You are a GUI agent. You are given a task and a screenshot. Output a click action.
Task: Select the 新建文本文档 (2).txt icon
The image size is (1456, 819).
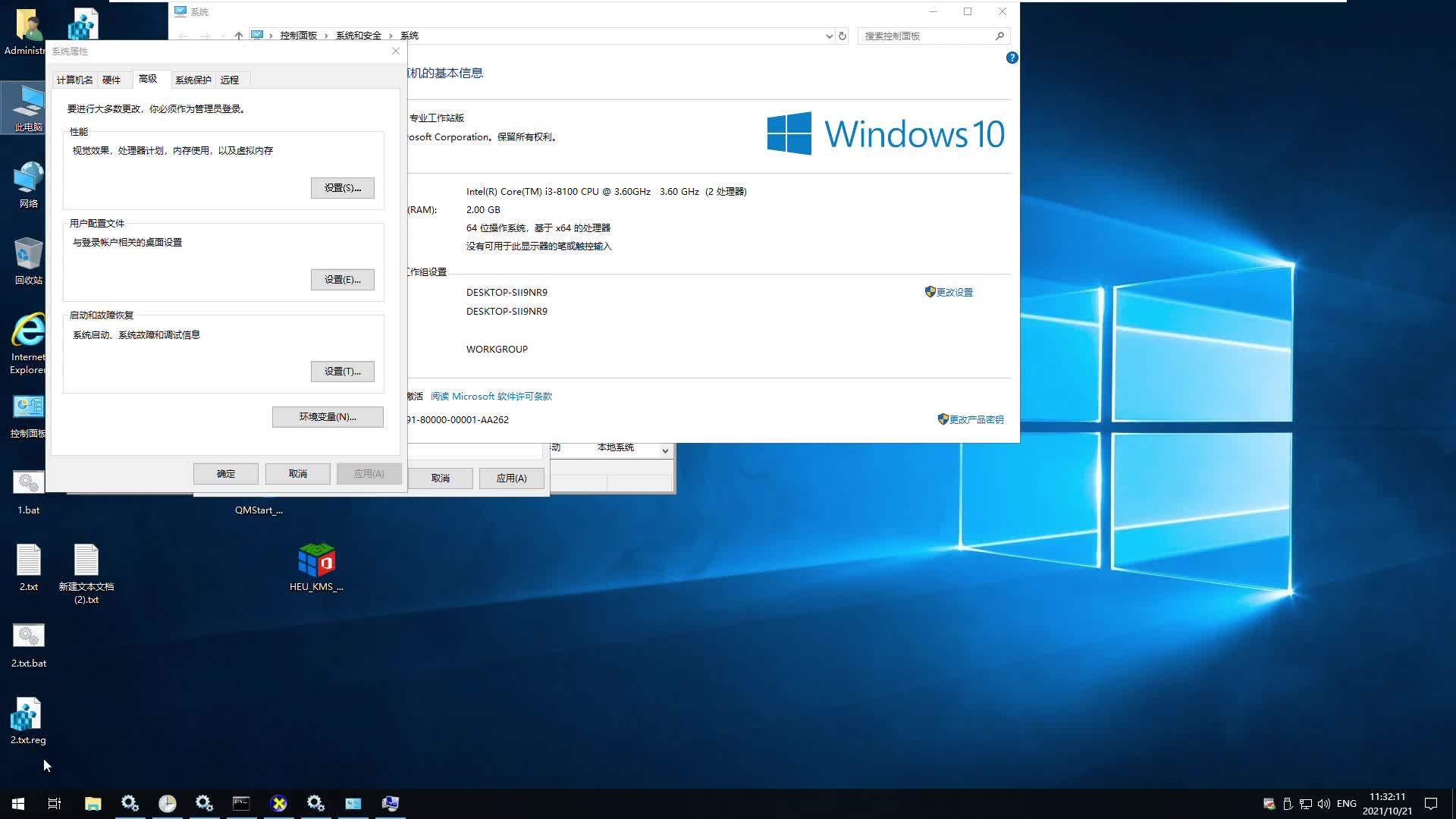(x=86, y=574)
